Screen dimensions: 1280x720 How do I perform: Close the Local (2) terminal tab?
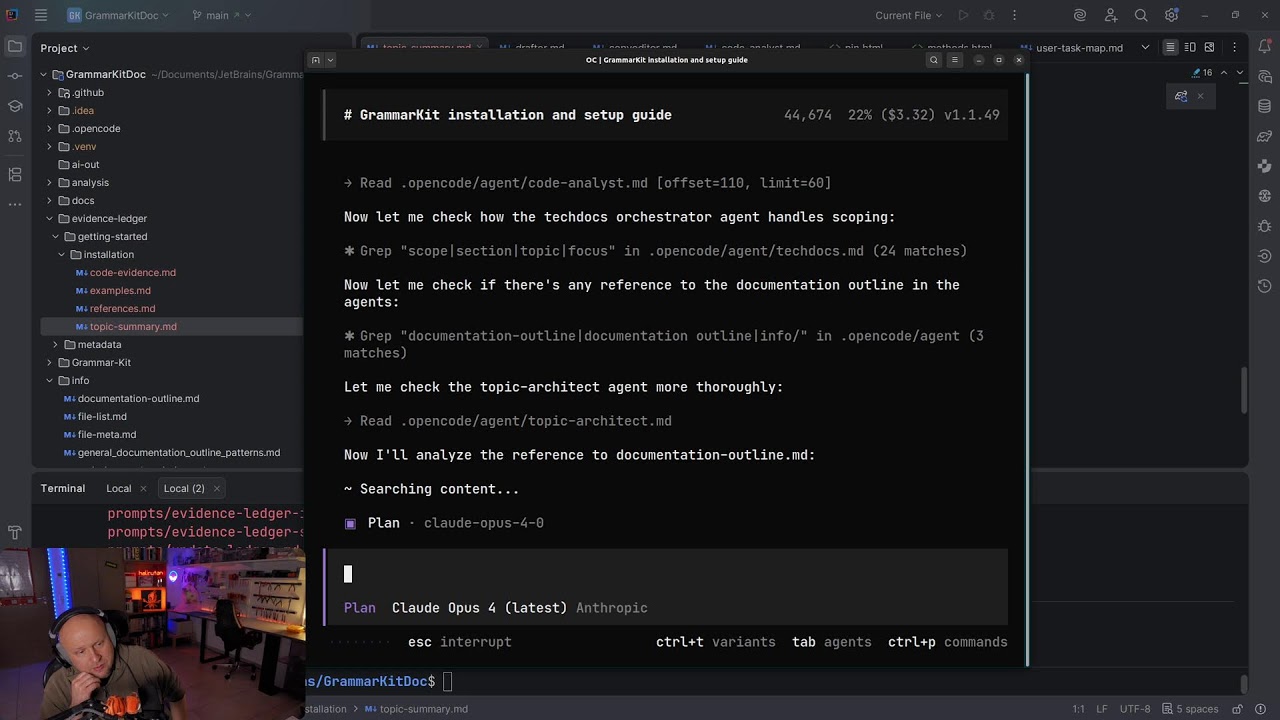click(216, 488)
